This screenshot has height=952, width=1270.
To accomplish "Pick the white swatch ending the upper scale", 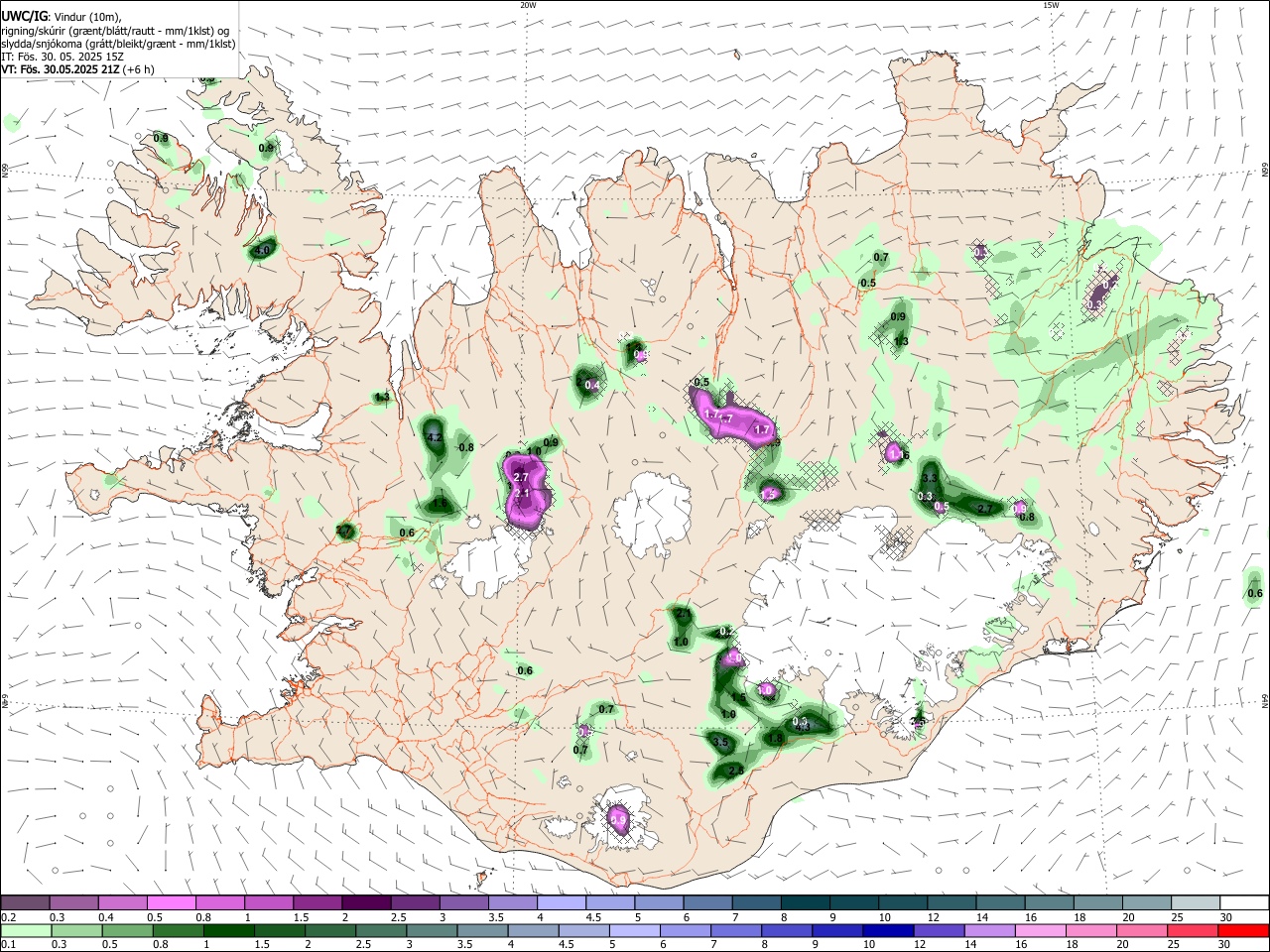I will click(1244, 902).
